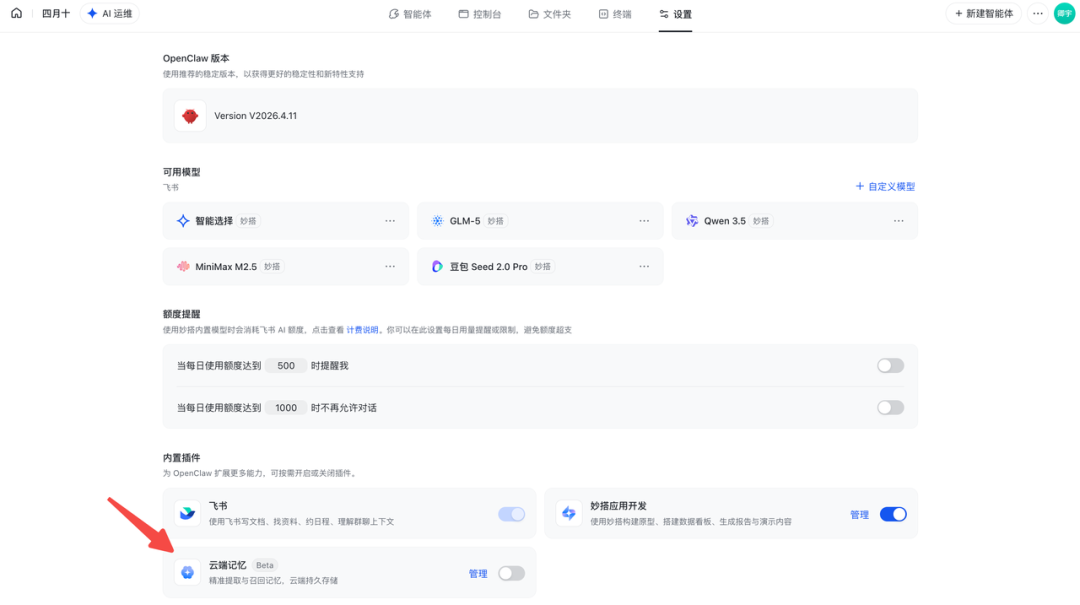
Task: Switch to the 智能体 tab
Action: pyautogui.click(x=410, y=14)
